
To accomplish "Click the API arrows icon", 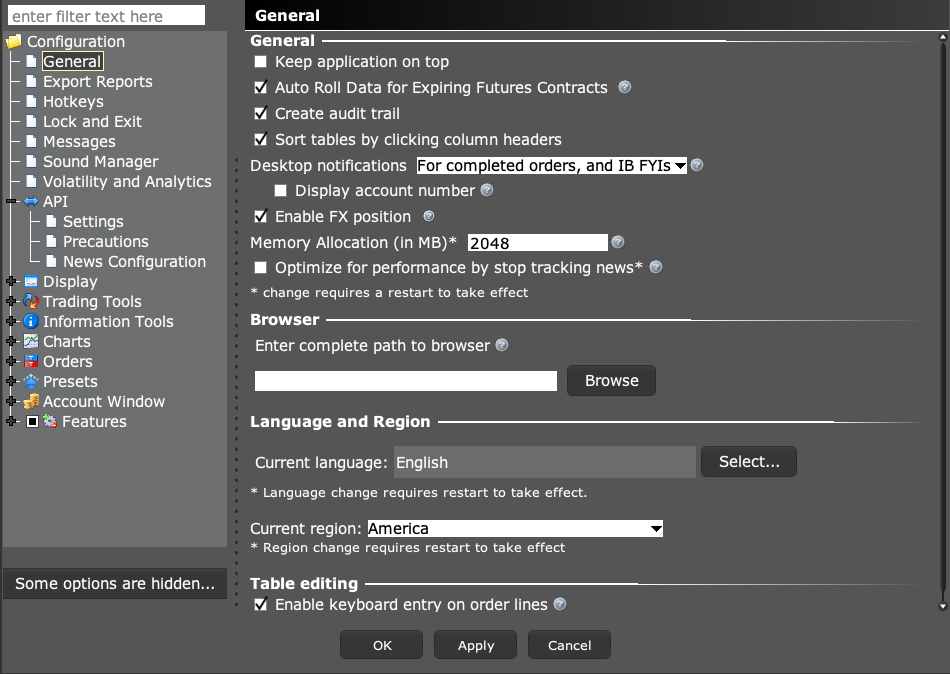I will (x=31, y=201).
